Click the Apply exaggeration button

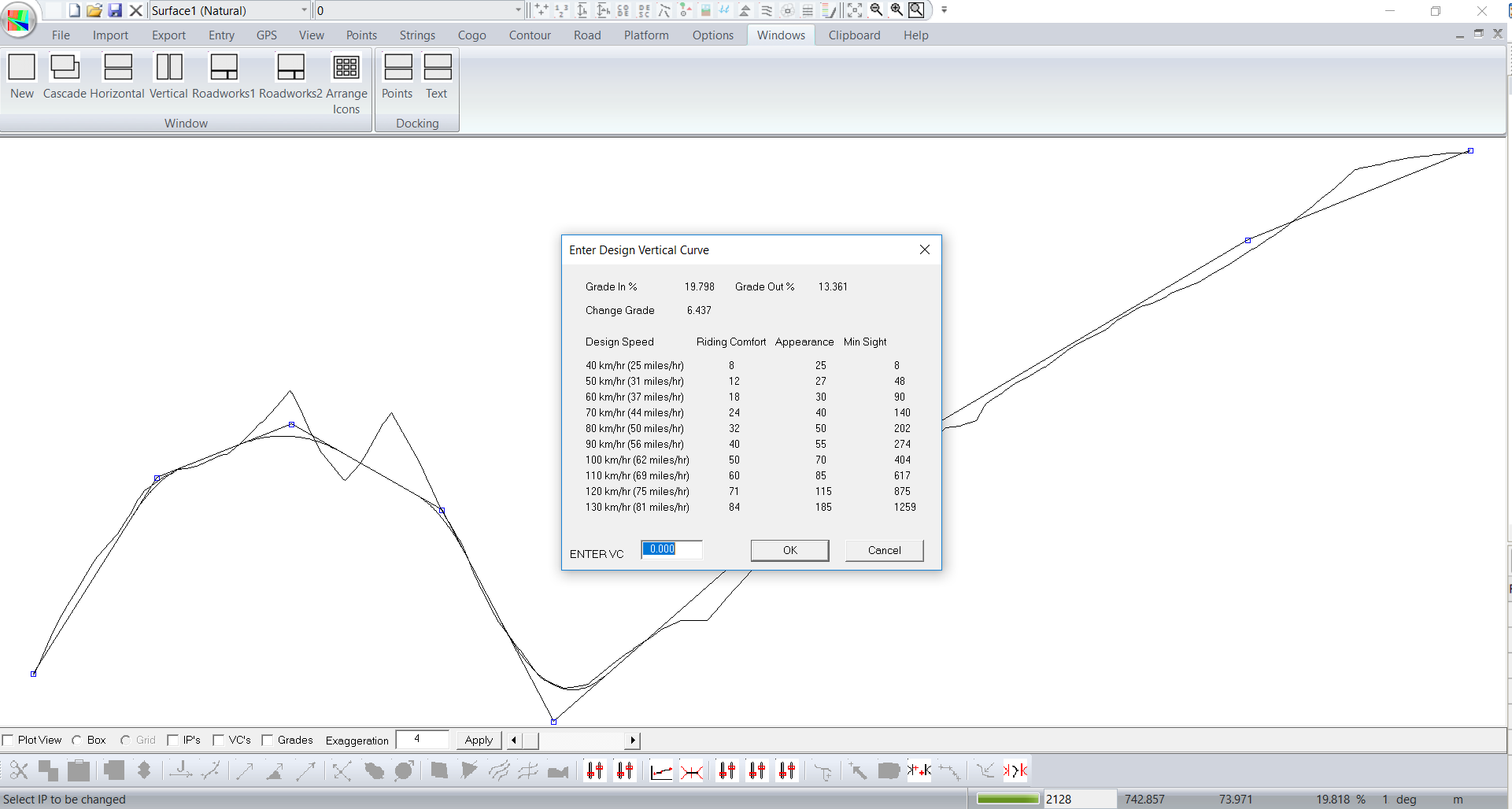[x=479, y=740]
